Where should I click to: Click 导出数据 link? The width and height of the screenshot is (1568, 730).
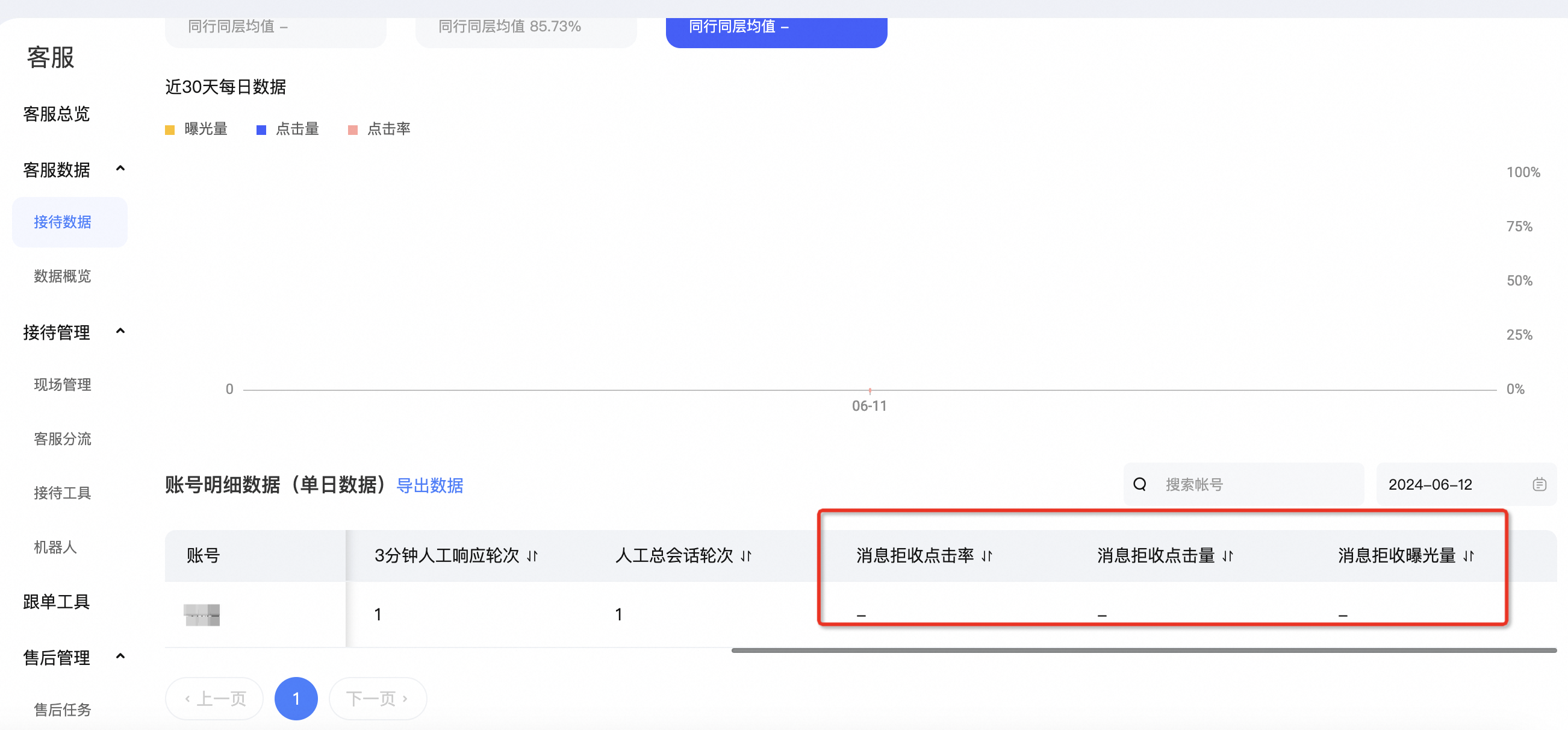click(430, 485)
